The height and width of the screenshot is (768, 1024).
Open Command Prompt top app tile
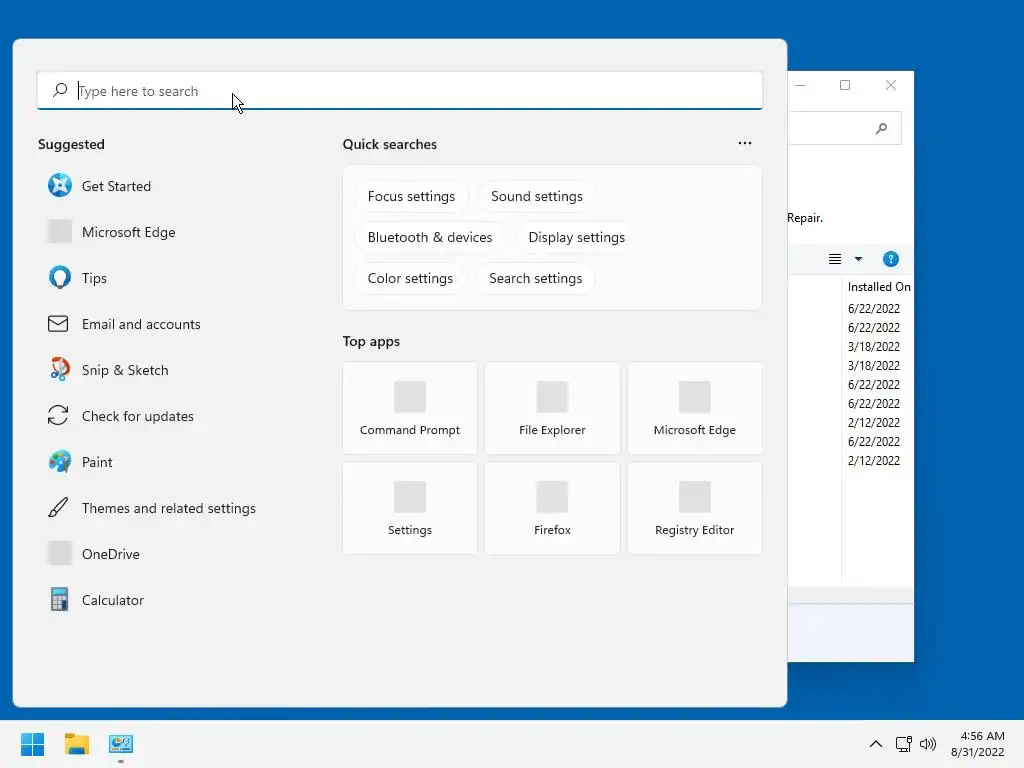(x=409, y=408)
